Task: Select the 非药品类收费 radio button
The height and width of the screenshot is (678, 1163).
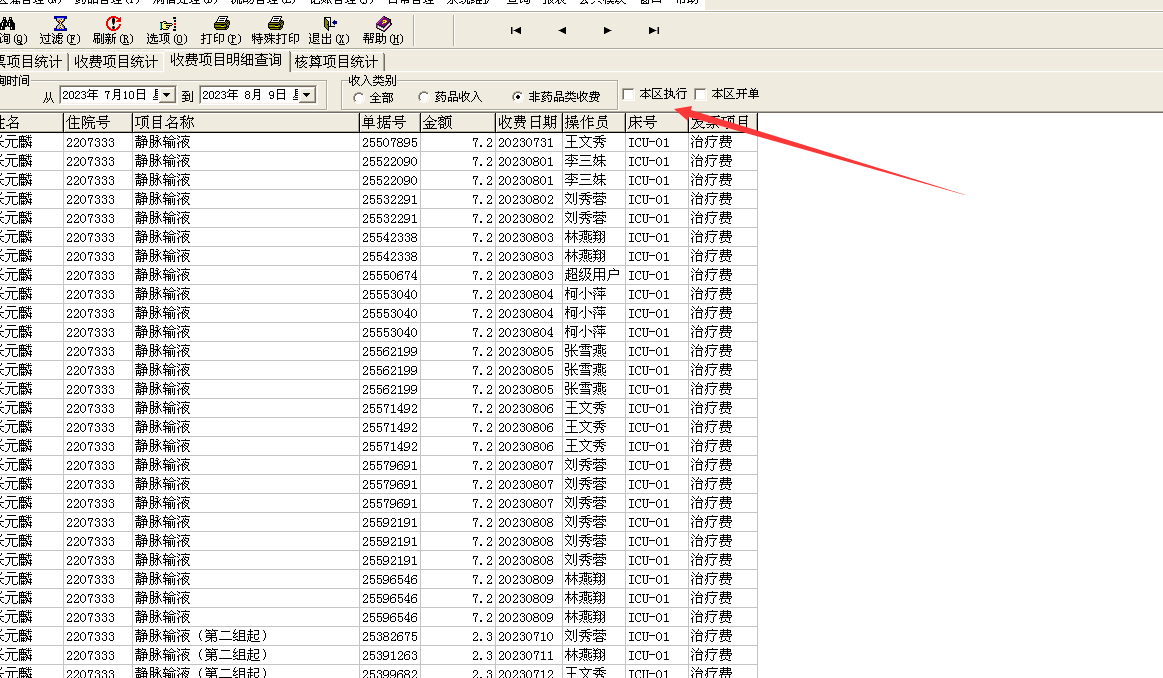Action: pos(518,96)
